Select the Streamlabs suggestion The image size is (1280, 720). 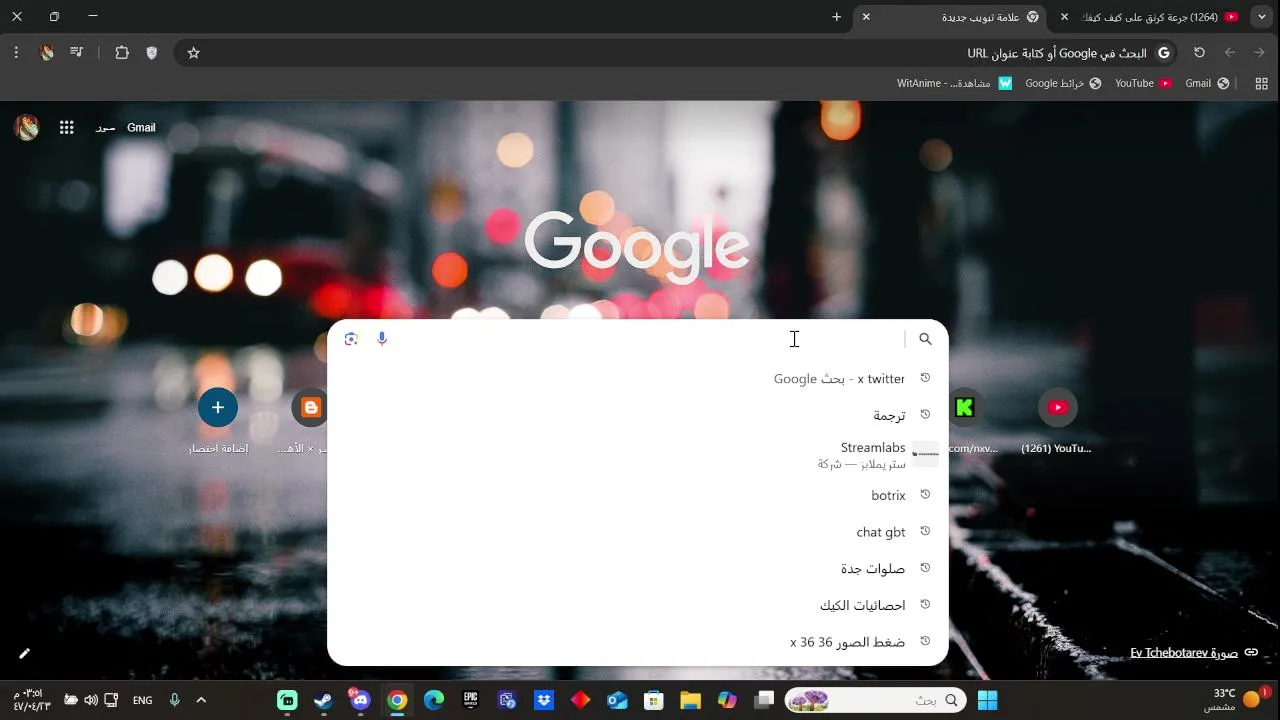[638, 455]
